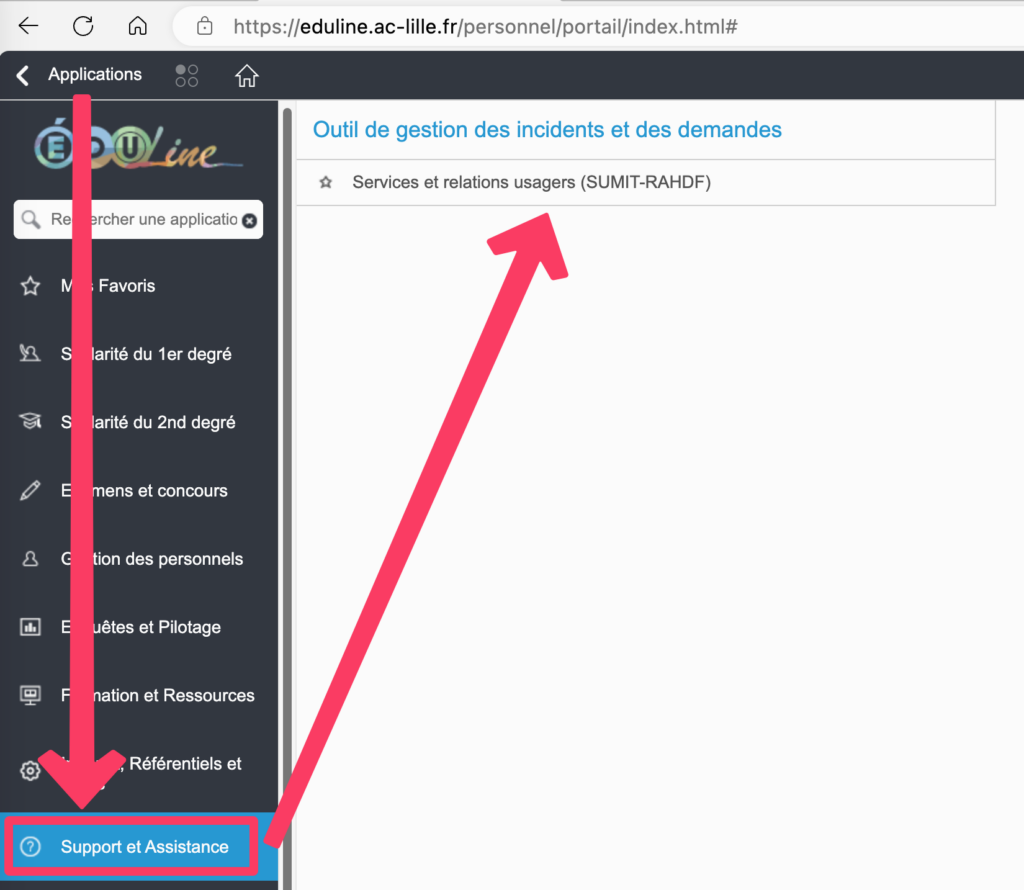Clear the application search field
Screen dimensions: 1024x890
click(x=249, y=220)
